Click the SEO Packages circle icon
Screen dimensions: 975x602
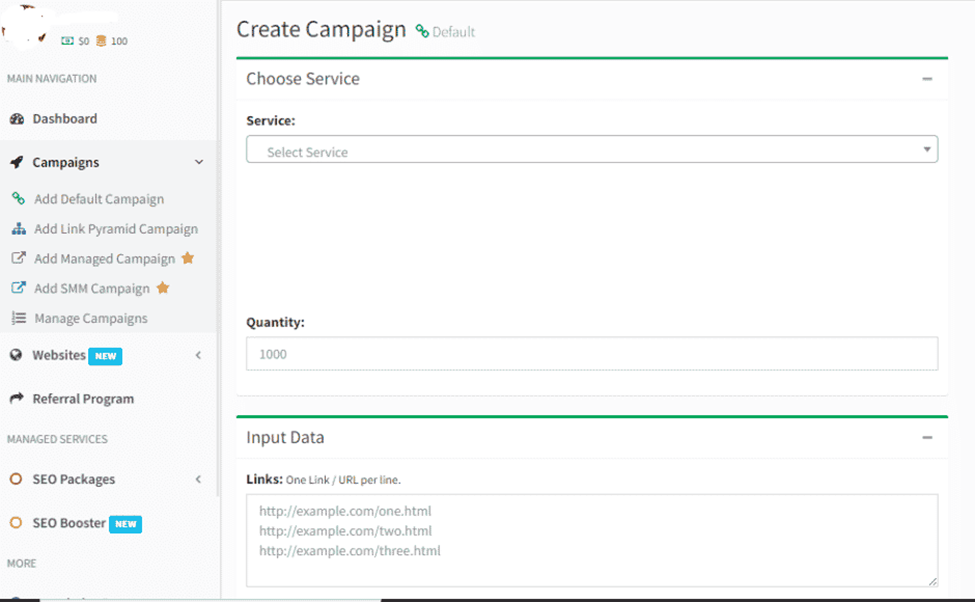16,479
